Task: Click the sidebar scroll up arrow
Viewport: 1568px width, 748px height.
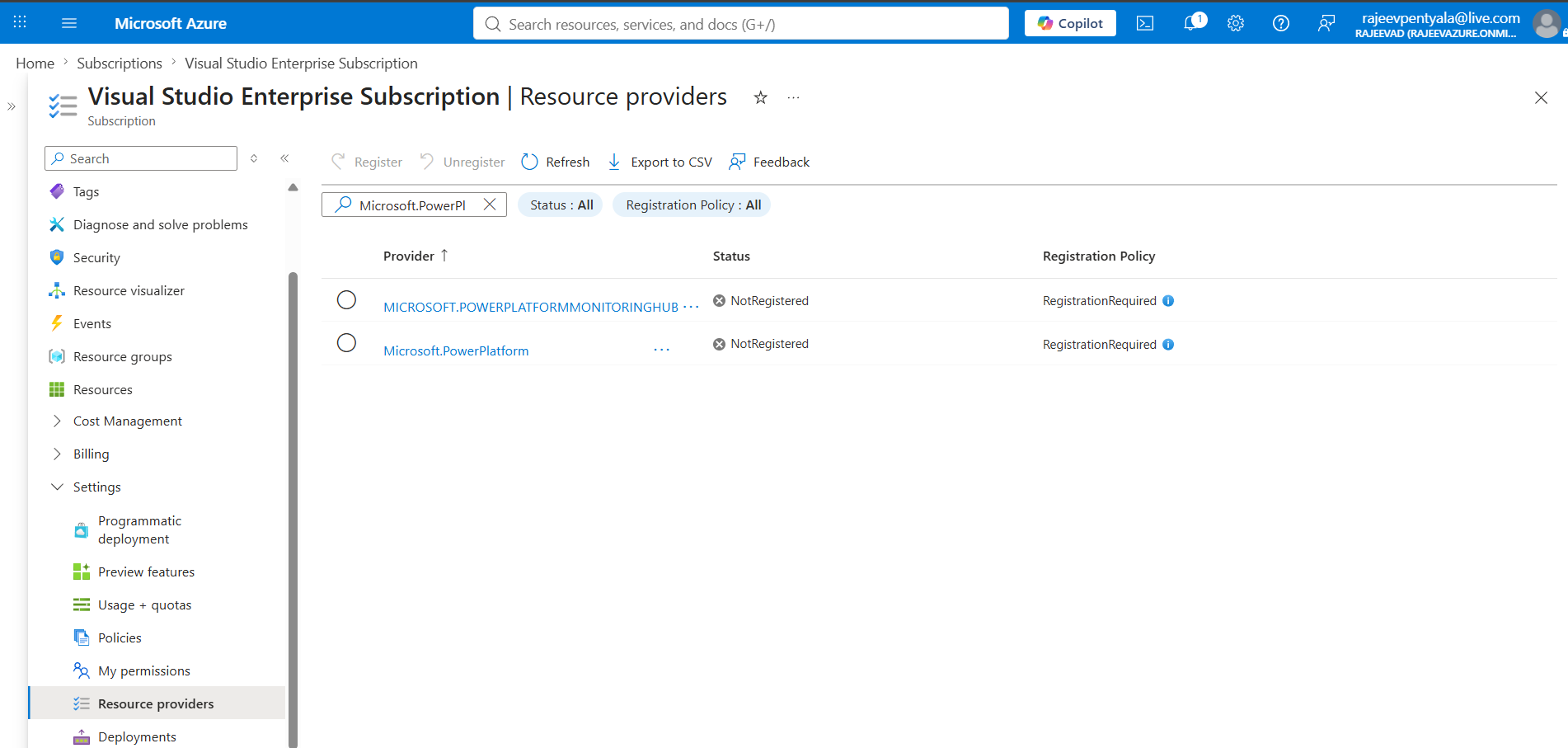Action: click(293, 187)
